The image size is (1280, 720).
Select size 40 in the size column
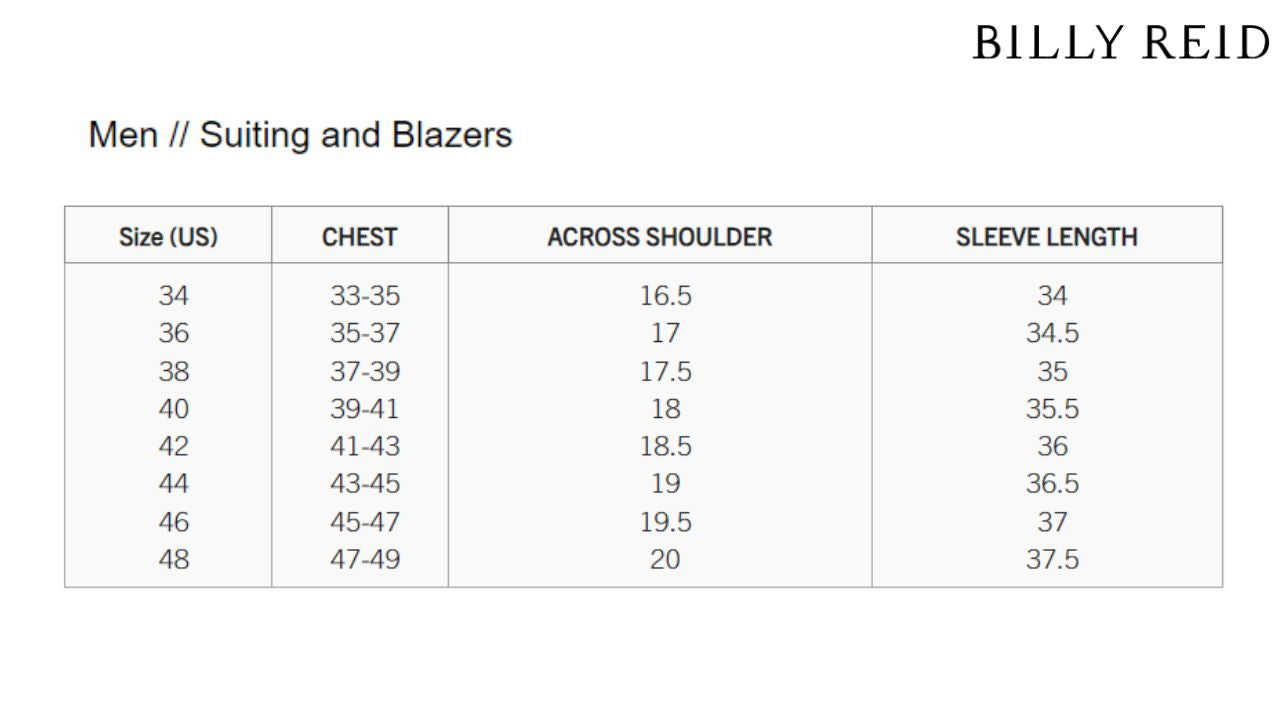173,409
